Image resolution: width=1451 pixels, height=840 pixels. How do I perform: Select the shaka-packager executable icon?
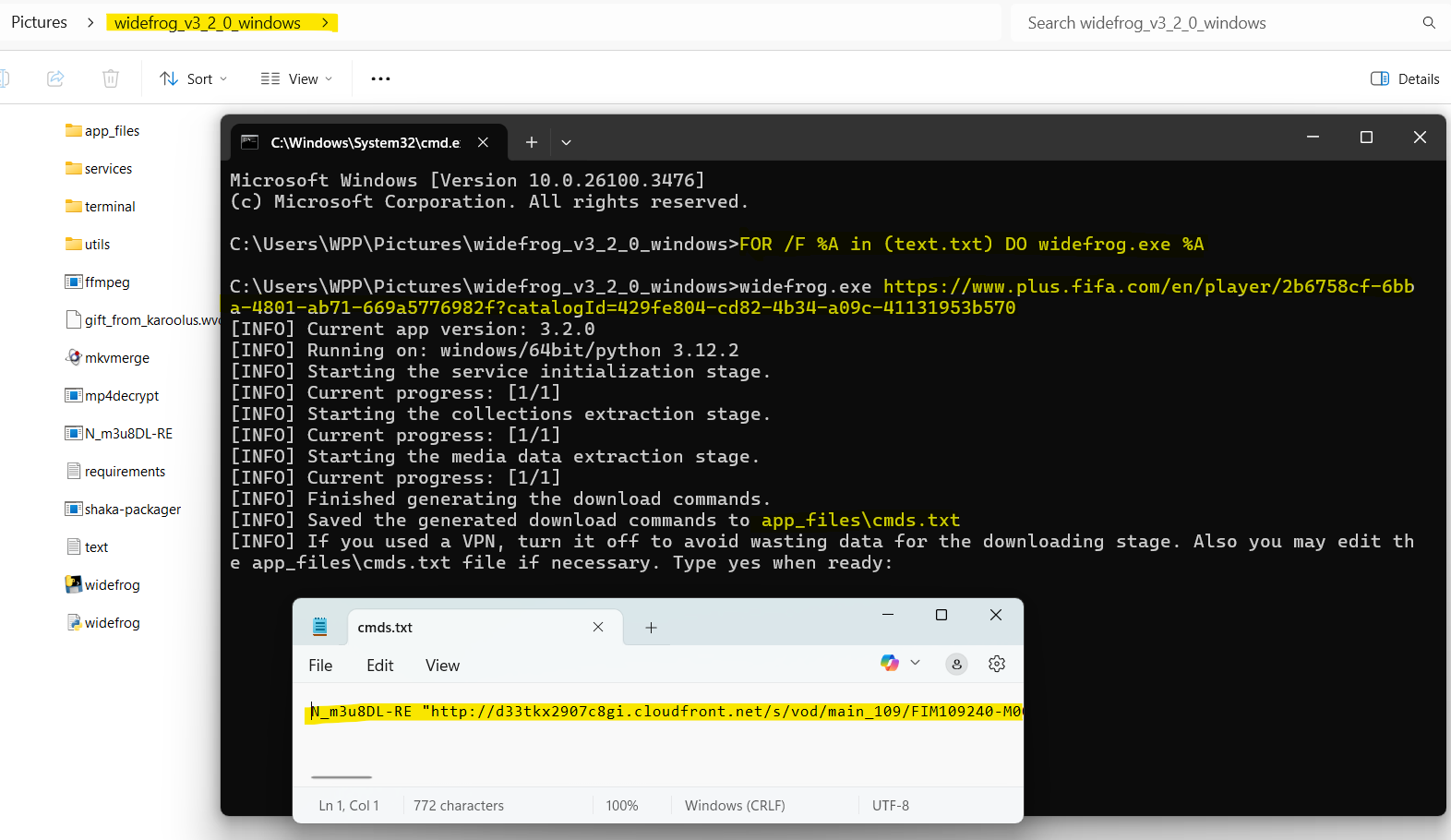point(74,509)
